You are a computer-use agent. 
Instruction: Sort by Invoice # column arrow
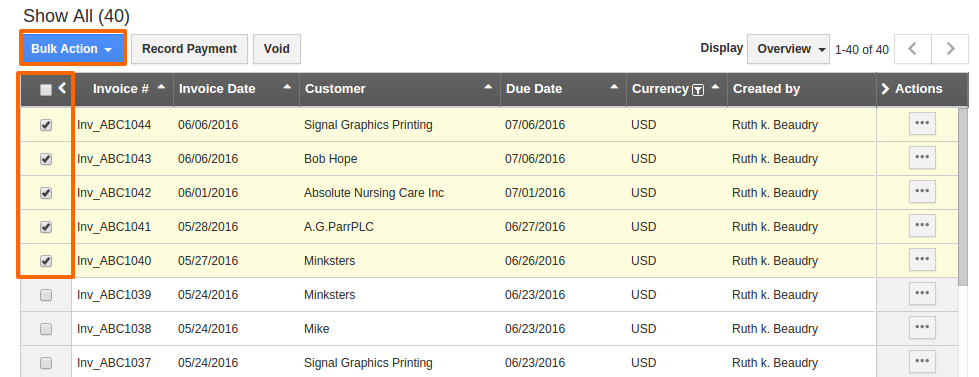click(x=161, y=87)
